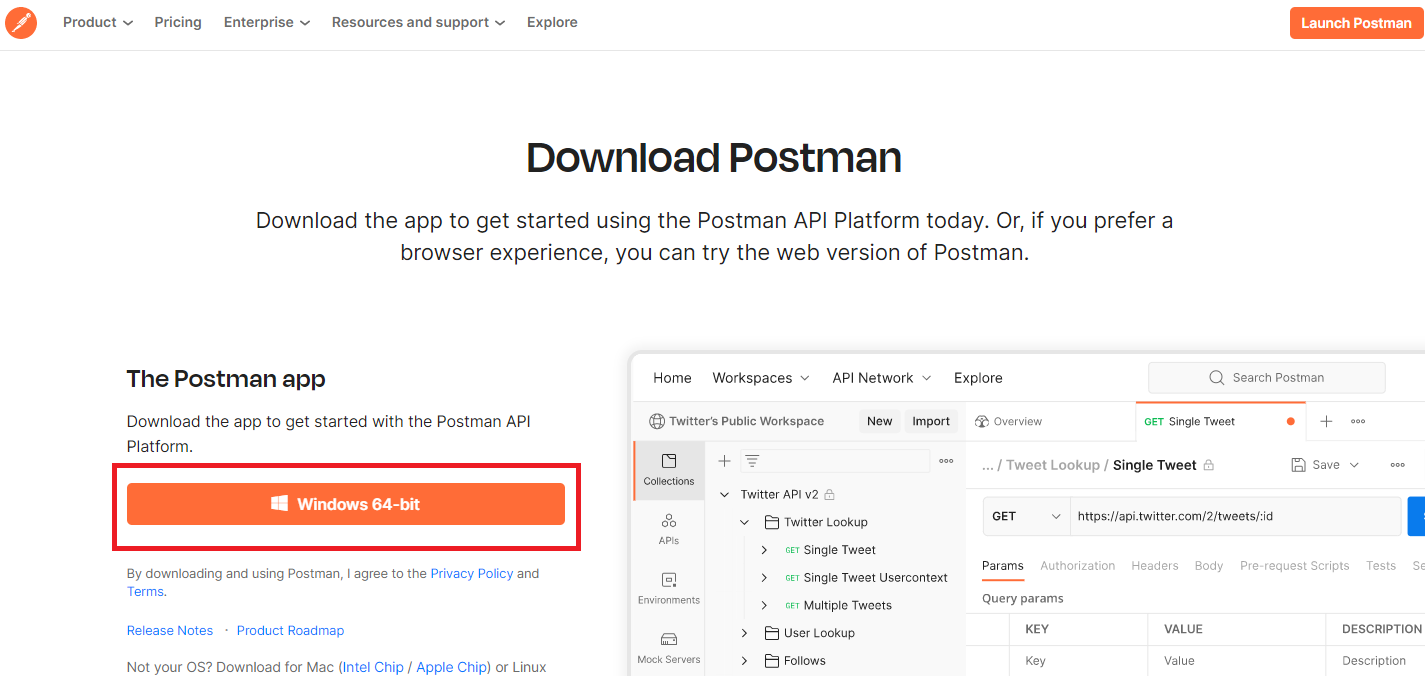Collapse the Twitter Lookup folder chevron
This screenshot has width=1425, height=676.
pos(744,522)
